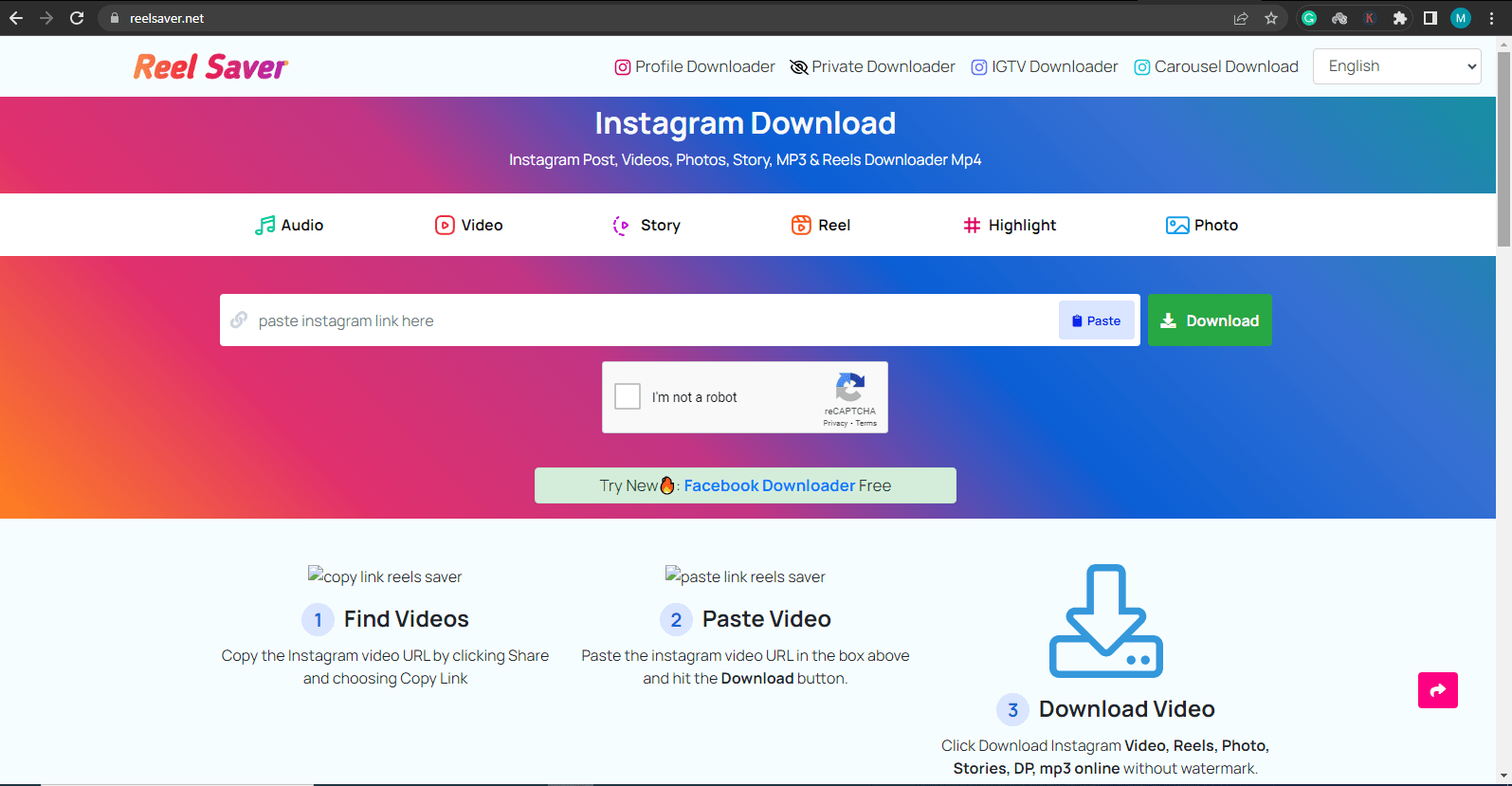The height and width of the screenshot is (786, 1512).
Task: Check the I'm not a robot box
Action: (628, 396)
